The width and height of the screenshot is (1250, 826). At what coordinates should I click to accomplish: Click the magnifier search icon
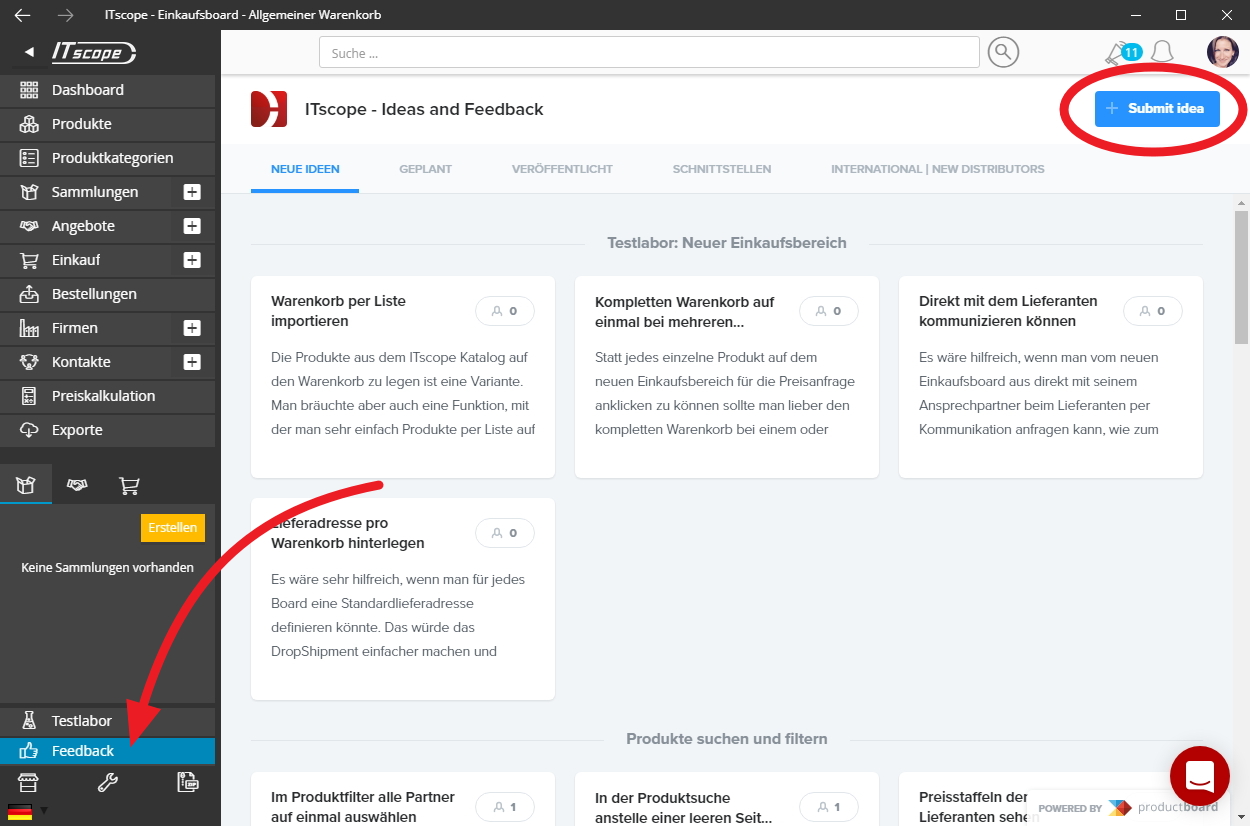1003,53
